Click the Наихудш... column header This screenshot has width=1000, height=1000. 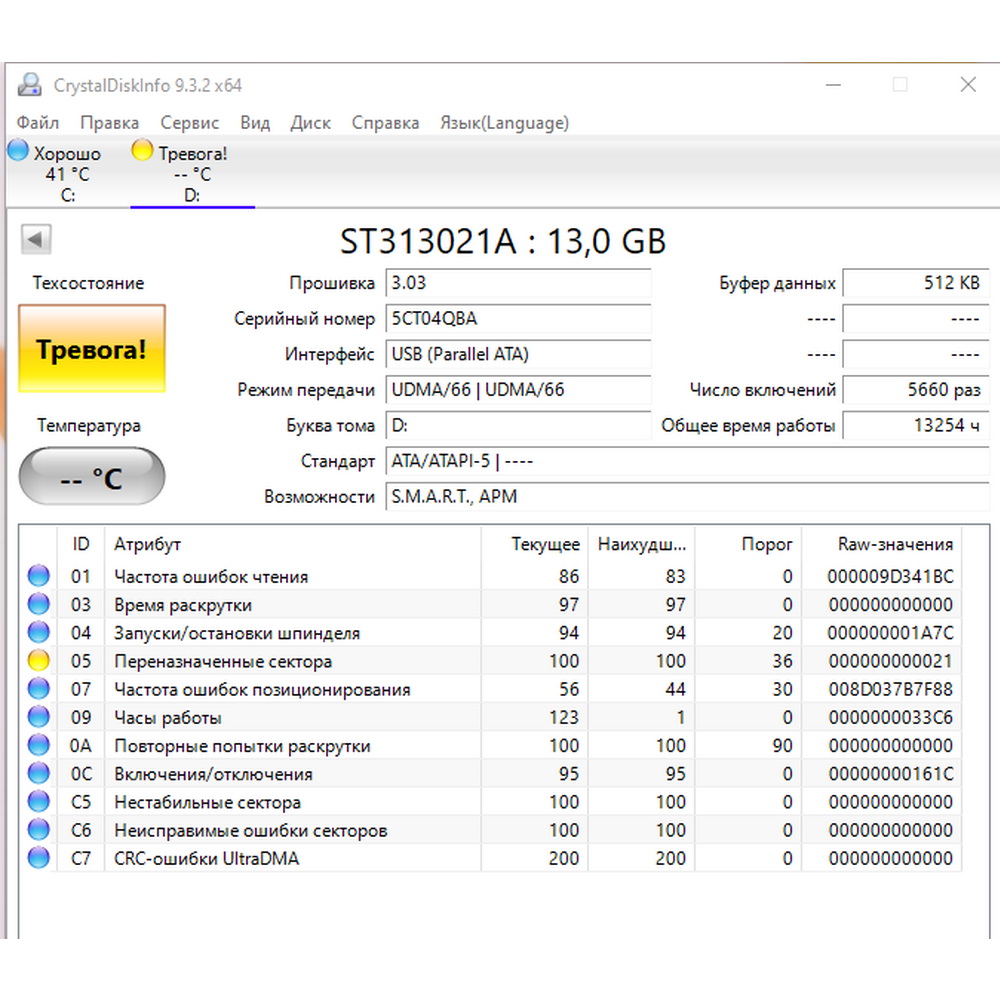[x=641, y=544]
